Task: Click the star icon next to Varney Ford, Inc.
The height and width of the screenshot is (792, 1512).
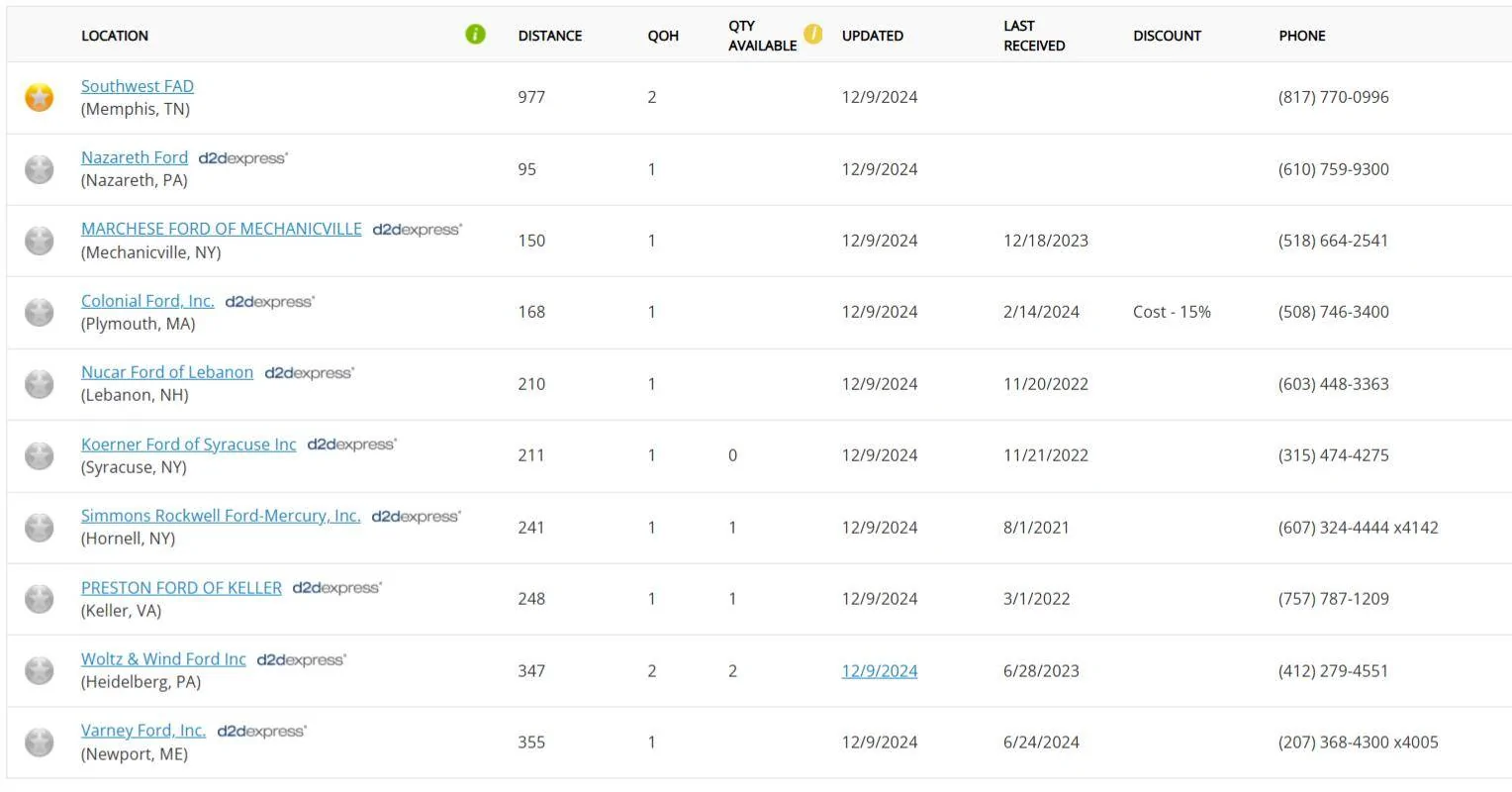Action: coord(39,742)
